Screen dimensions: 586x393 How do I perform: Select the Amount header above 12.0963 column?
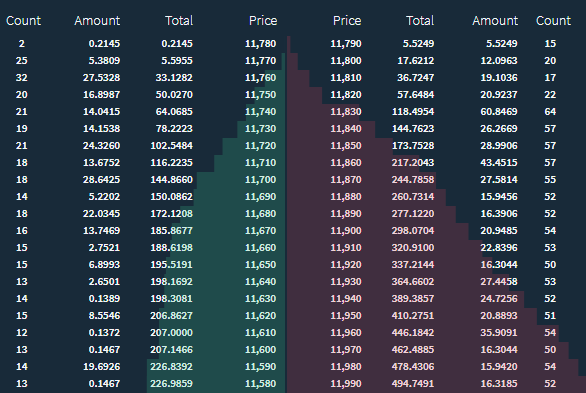tap(495, 21)
